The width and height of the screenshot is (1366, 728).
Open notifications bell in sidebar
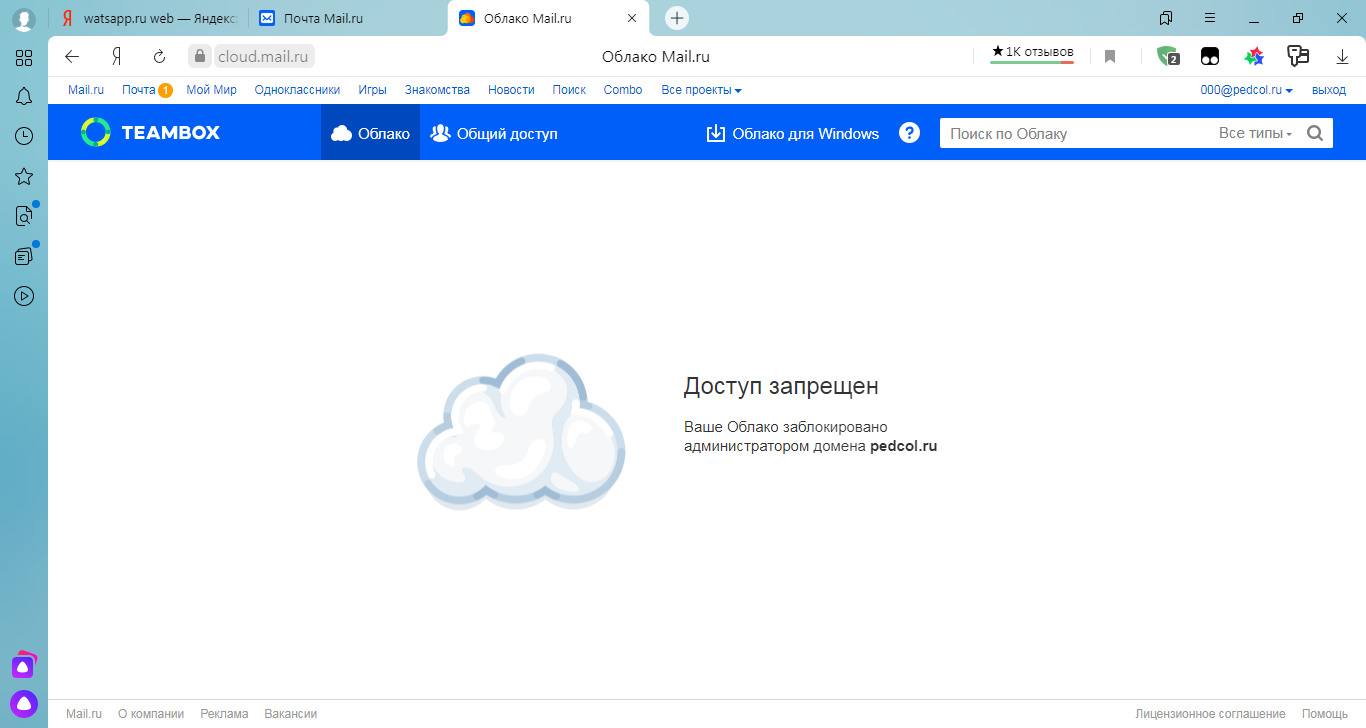pos(24,96)
